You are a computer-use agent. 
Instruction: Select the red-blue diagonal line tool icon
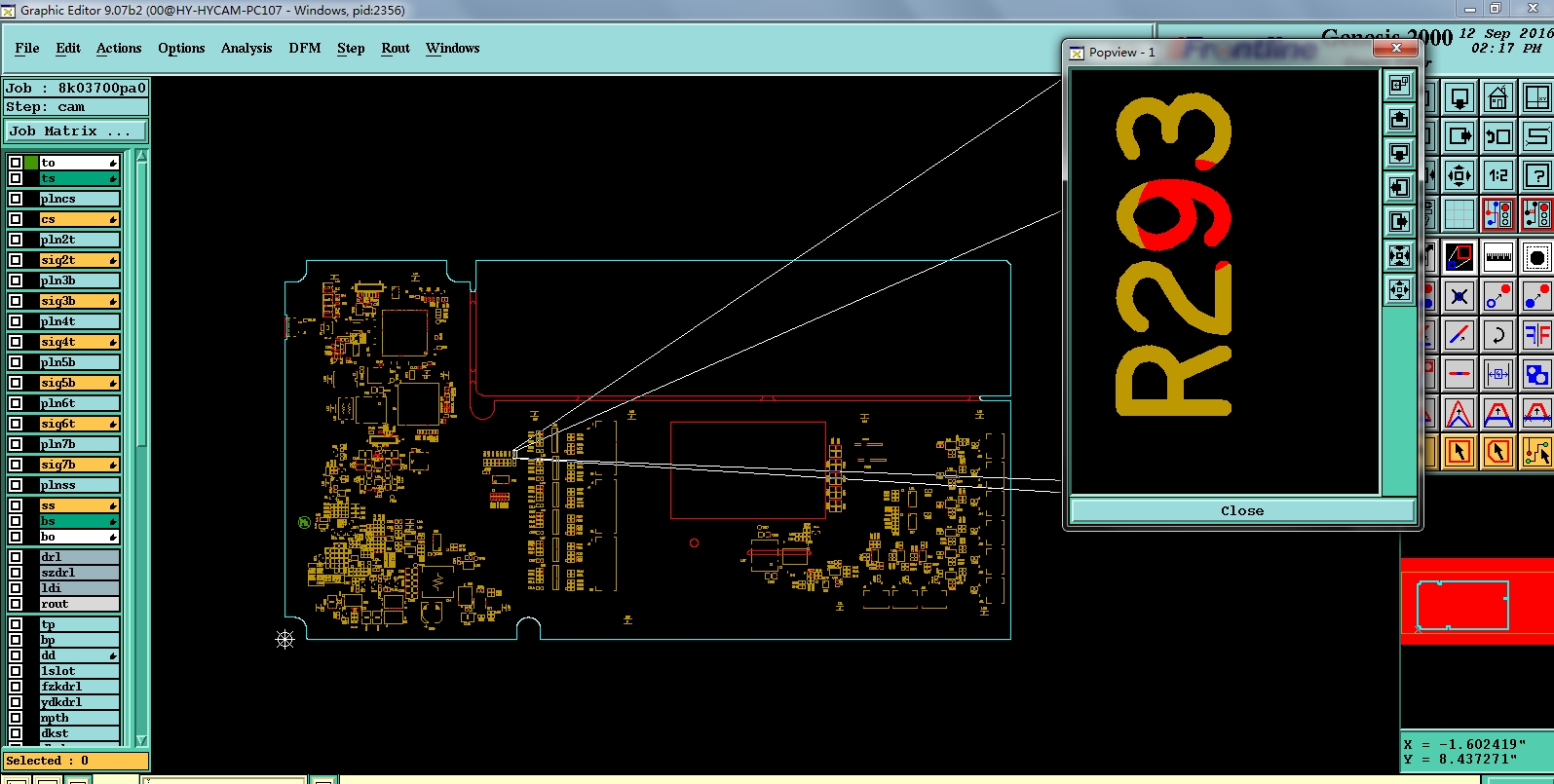point(1459,335)
